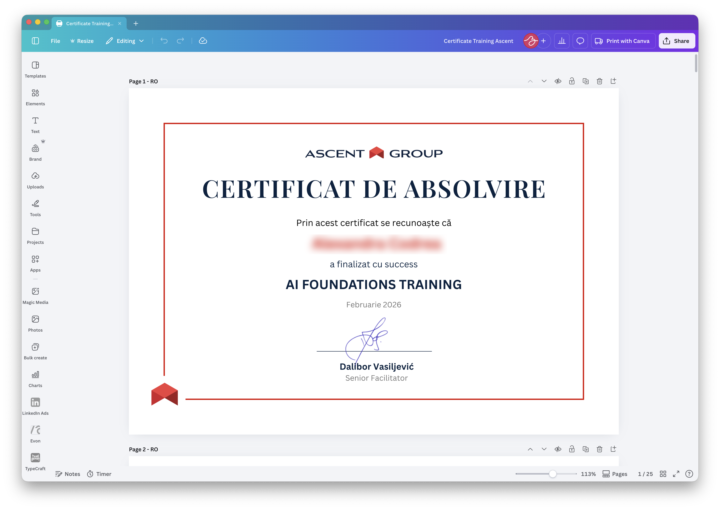Adjust the zoom slider handle
The height and width of the screenshot is (510, 720).
pos(553,474)
